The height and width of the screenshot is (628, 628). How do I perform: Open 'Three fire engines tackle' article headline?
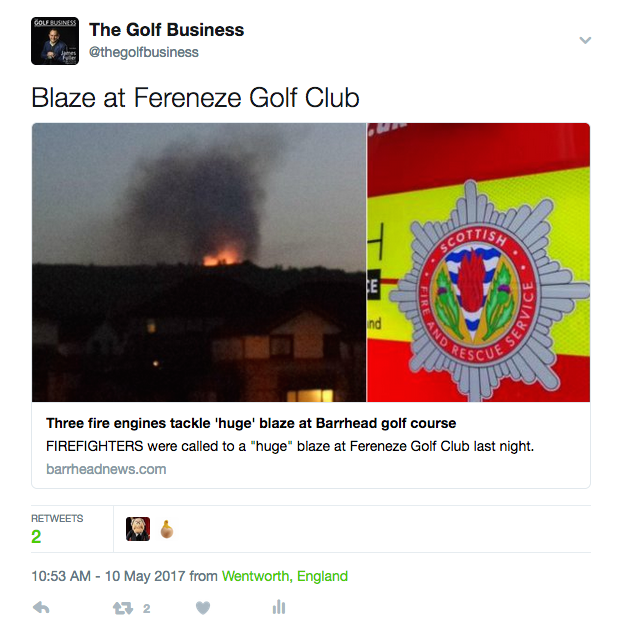(251, 423)
